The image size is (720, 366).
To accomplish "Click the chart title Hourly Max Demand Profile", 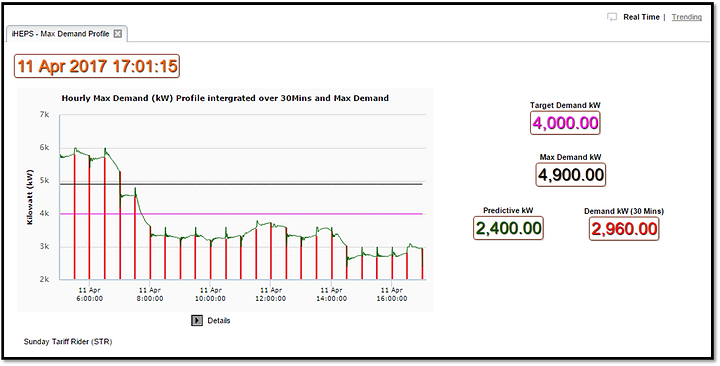I will pos(225,98).
